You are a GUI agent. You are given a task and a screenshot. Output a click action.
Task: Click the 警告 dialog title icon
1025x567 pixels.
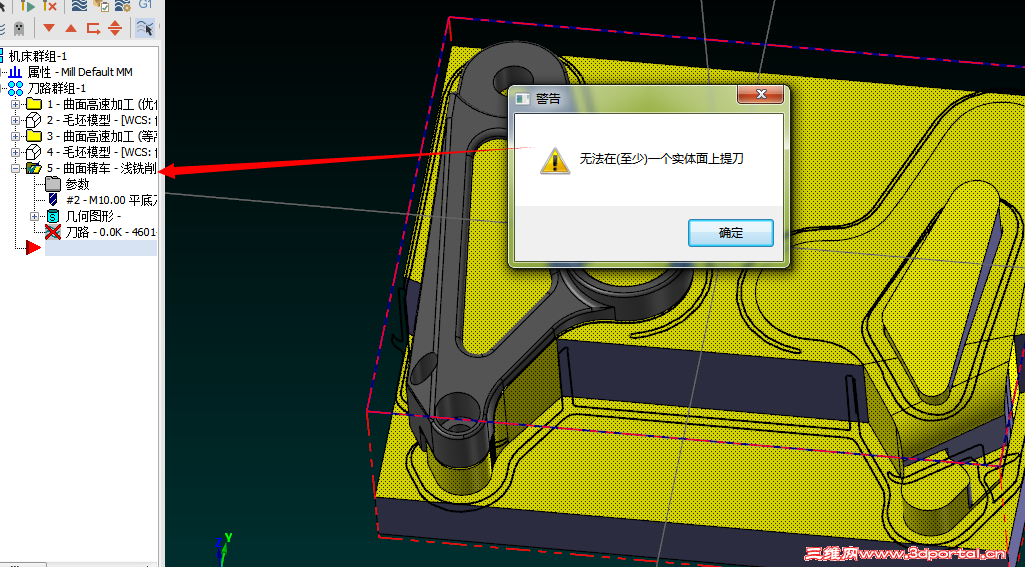(x=522, y=99)
